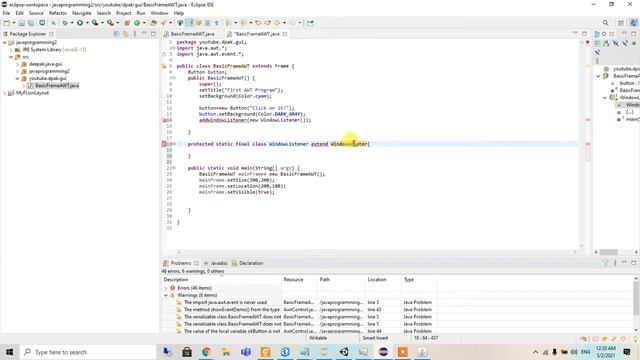This screenshot has width=640, height=360.
Task: Collapse the Warnings group in Problems
Action: point(166,295)
